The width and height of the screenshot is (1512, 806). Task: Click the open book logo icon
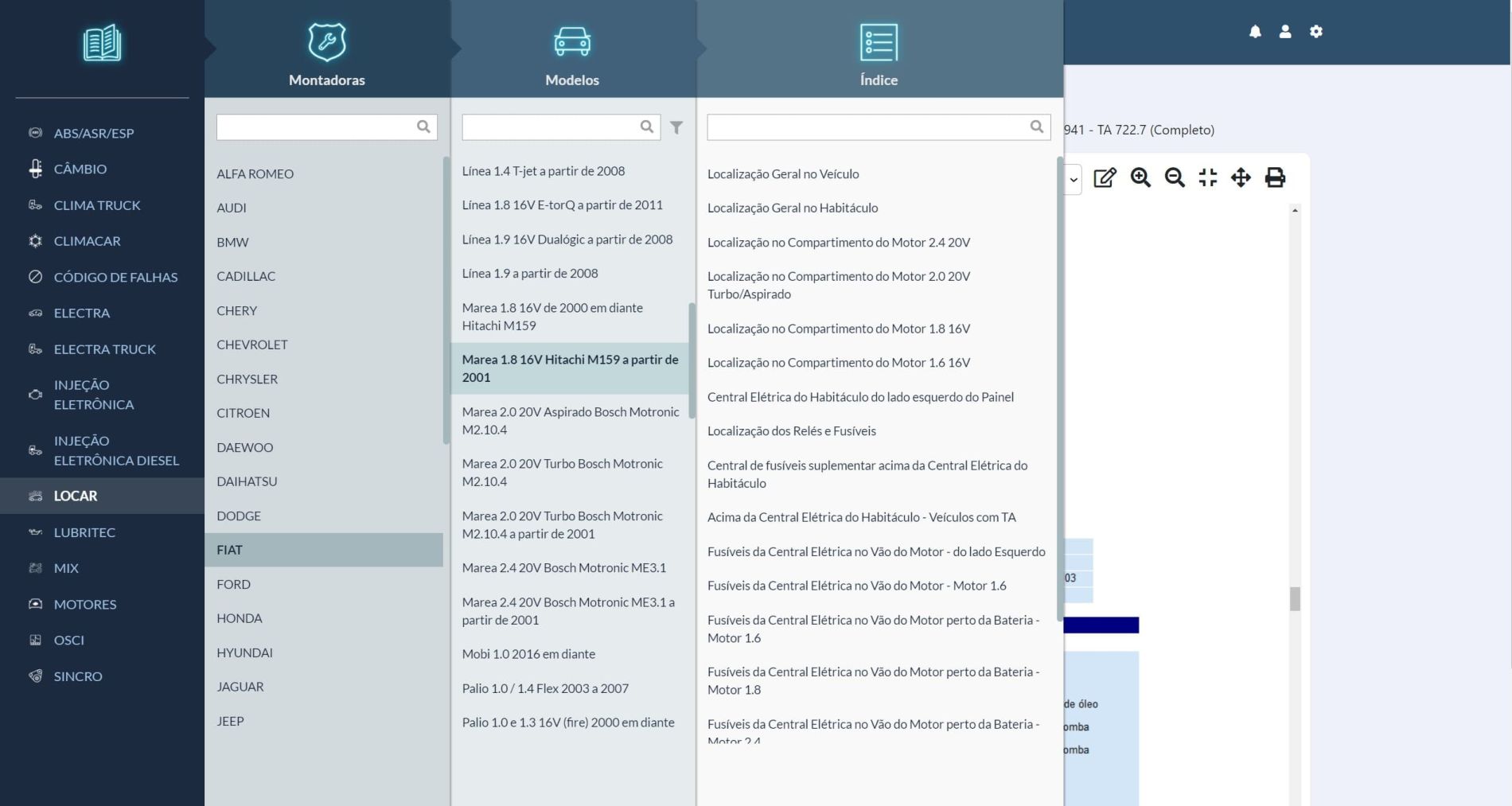102,43
